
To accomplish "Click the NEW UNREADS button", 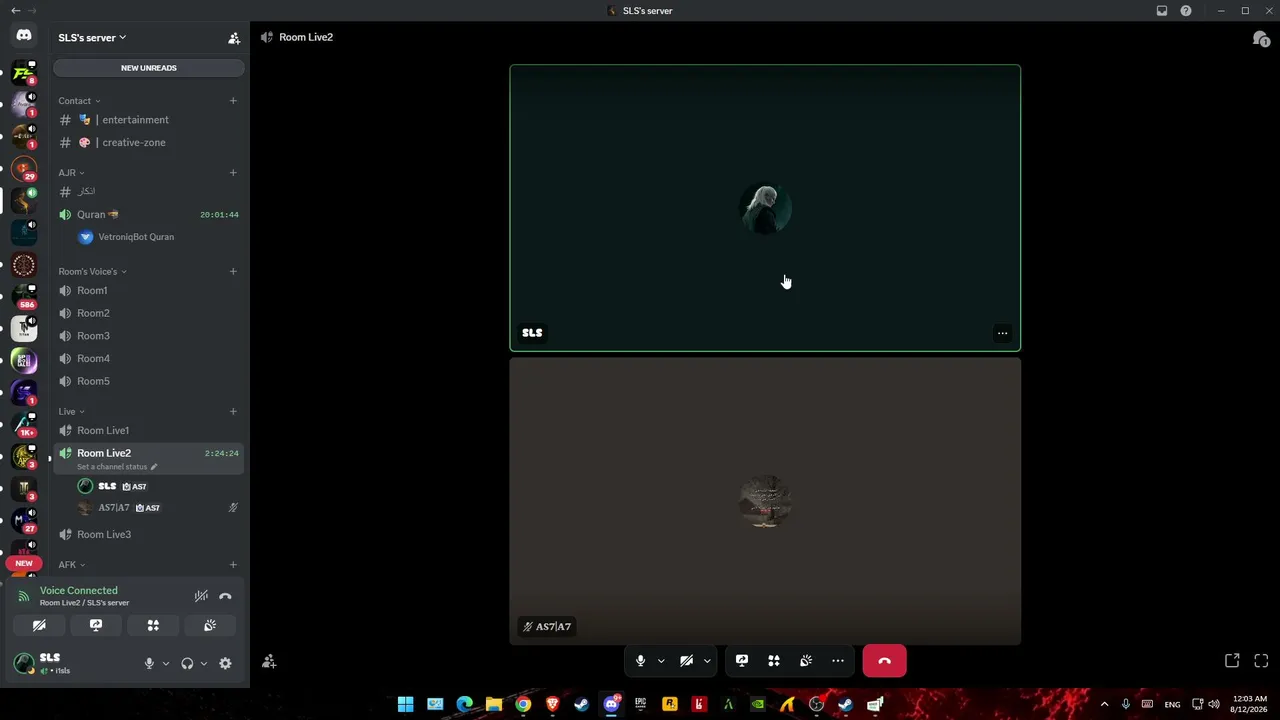I will pyautogui.click(x=148, y=68).
